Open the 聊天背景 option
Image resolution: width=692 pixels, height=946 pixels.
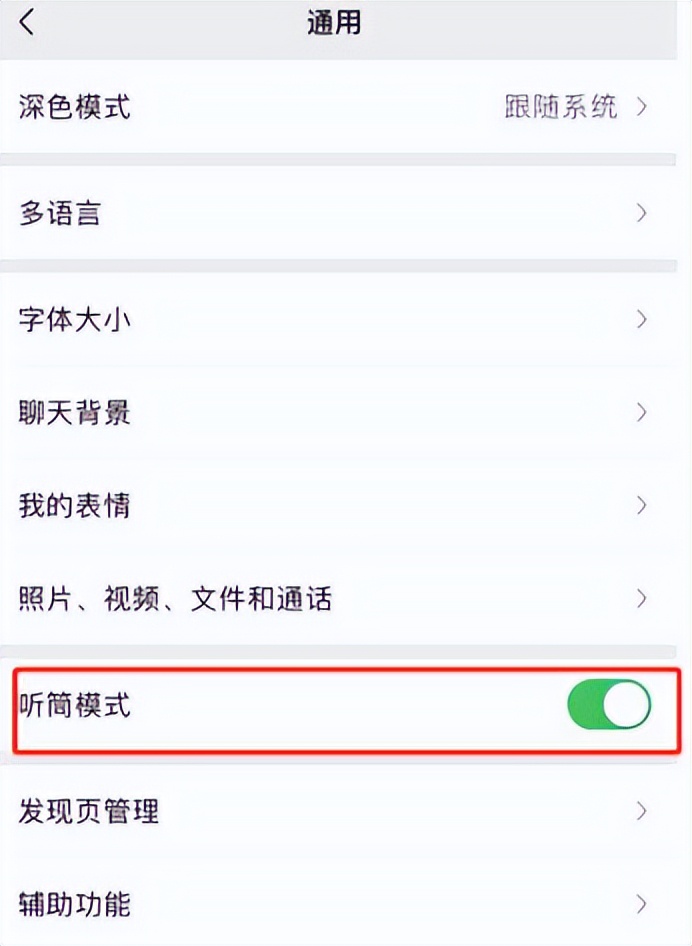point(75,413)
